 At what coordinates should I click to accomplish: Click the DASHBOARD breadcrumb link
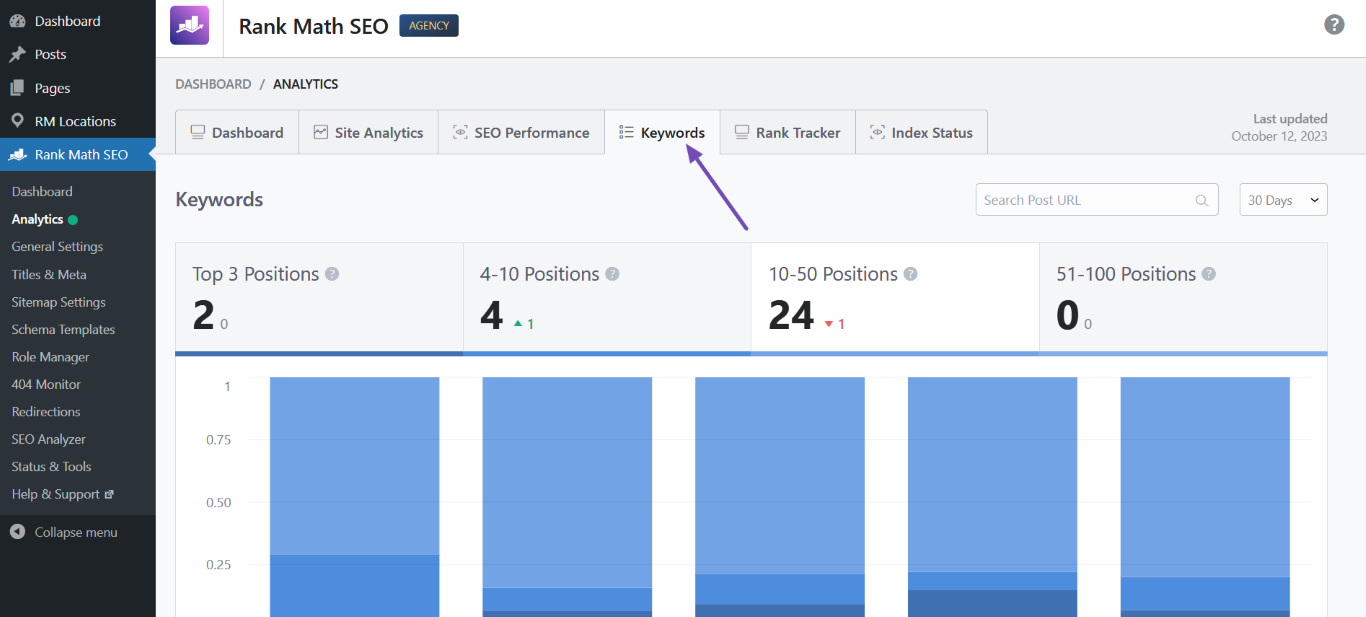[x=213, y=84]
